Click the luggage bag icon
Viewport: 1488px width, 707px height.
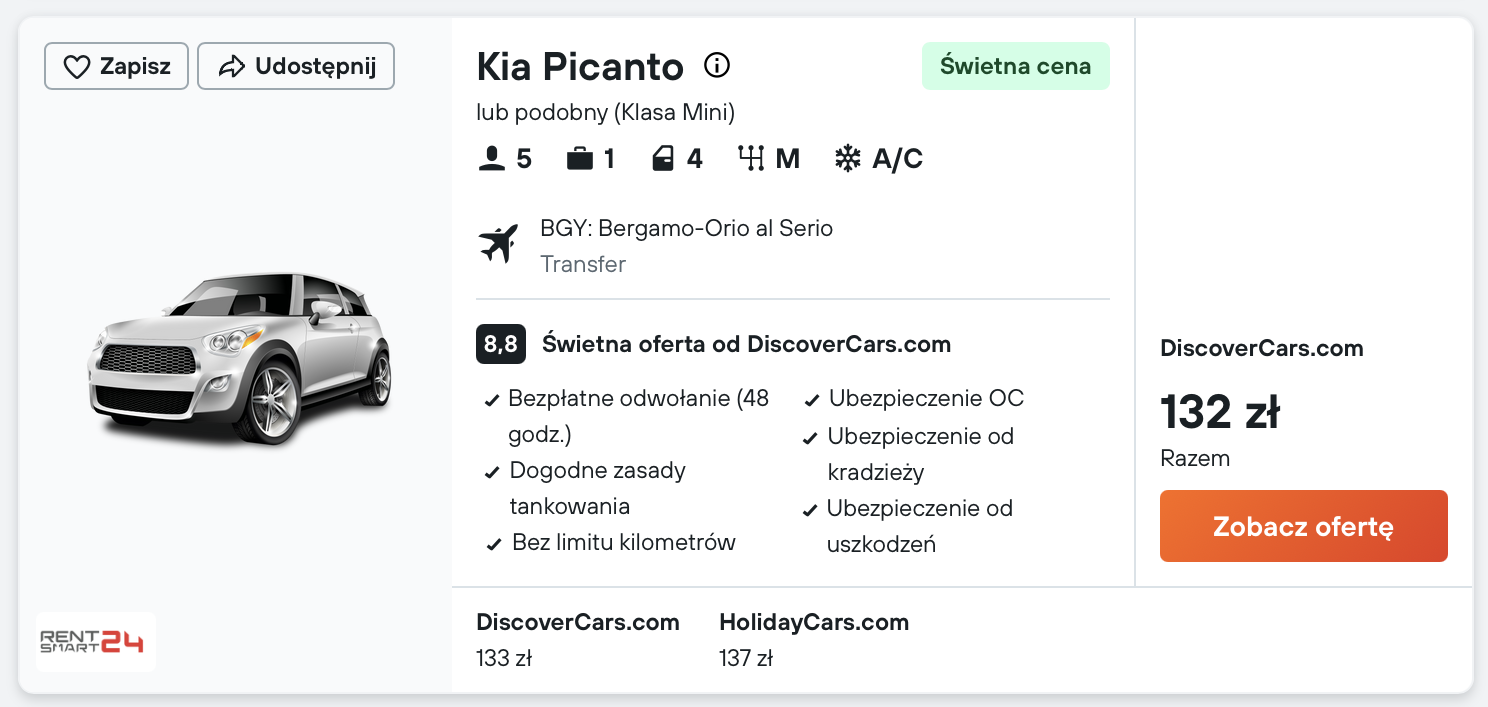579,159
